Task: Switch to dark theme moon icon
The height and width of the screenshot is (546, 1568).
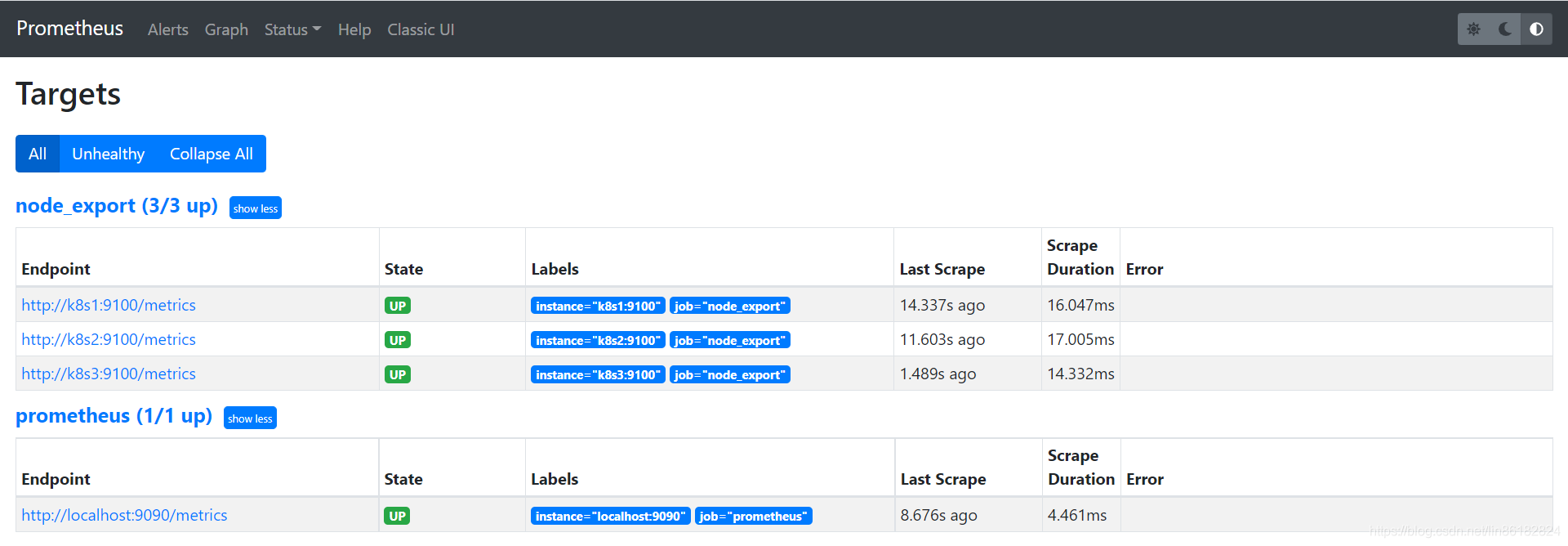Action: 1505,29
